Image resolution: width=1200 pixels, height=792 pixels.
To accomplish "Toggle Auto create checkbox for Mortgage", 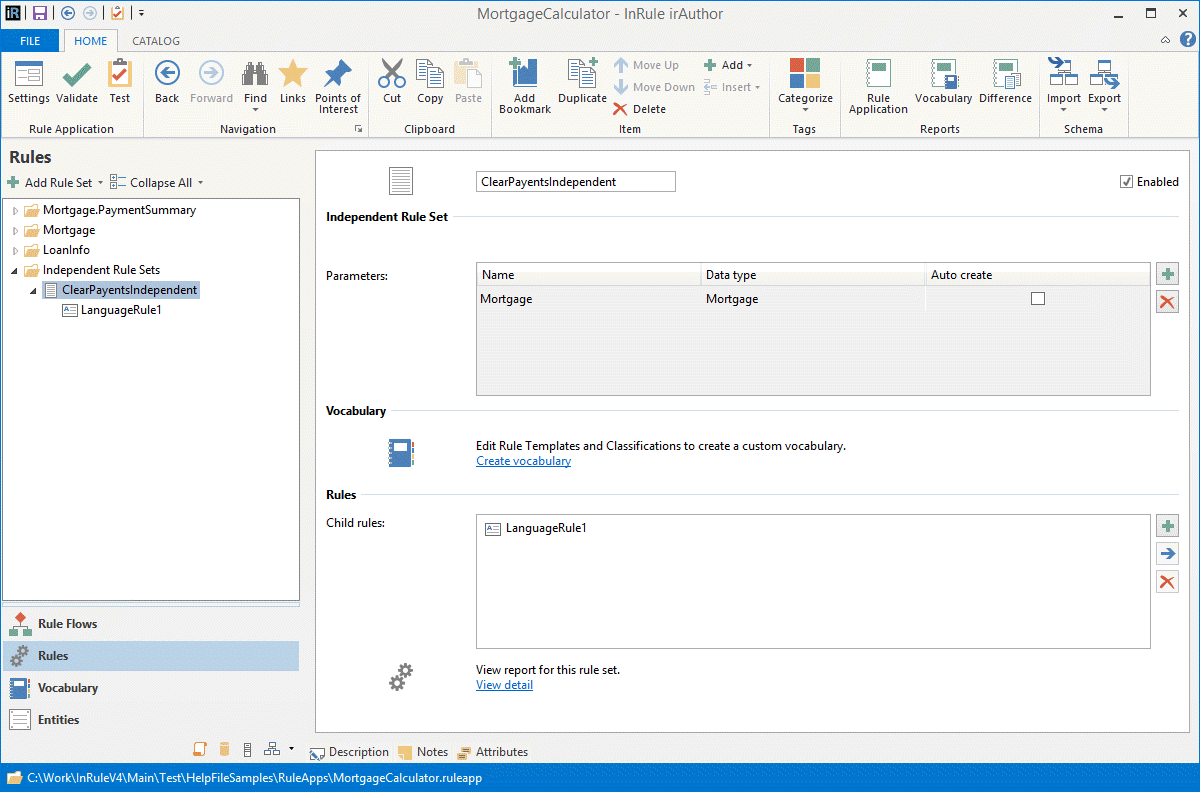I will point(1037,299).
